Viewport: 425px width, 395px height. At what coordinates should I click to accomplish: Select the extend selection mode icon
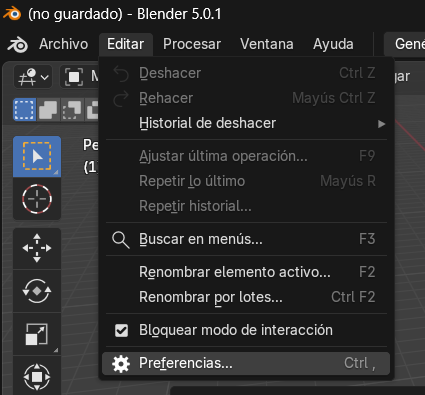pyautogui.click(x=48, y=110)
